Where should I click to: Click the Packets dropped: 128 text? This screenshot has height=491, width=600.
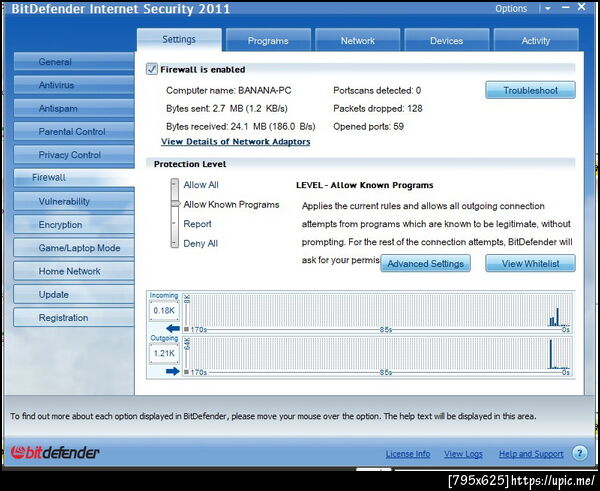(x=378, y=109)
